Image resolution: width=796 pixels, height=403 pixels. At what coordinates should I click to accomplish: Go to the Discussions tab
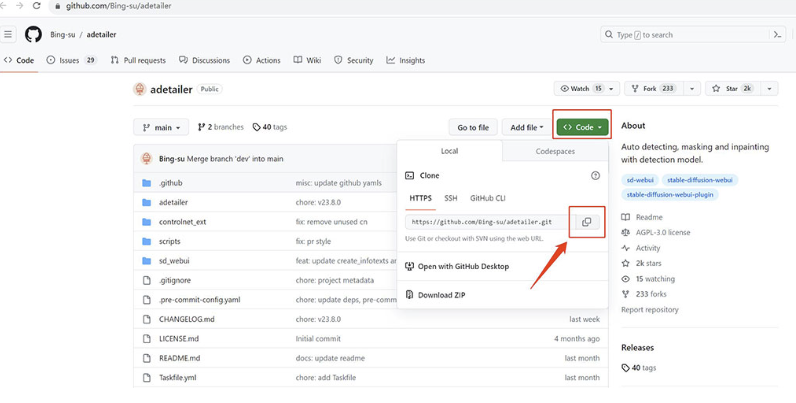tap(205, 60)
